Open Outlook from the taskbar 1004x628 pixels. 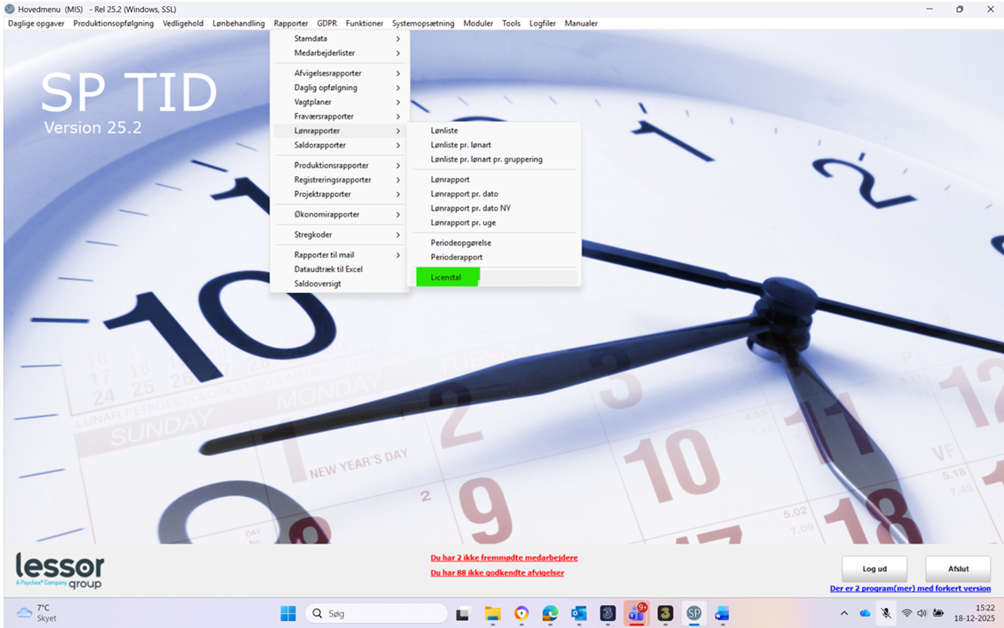579,613
